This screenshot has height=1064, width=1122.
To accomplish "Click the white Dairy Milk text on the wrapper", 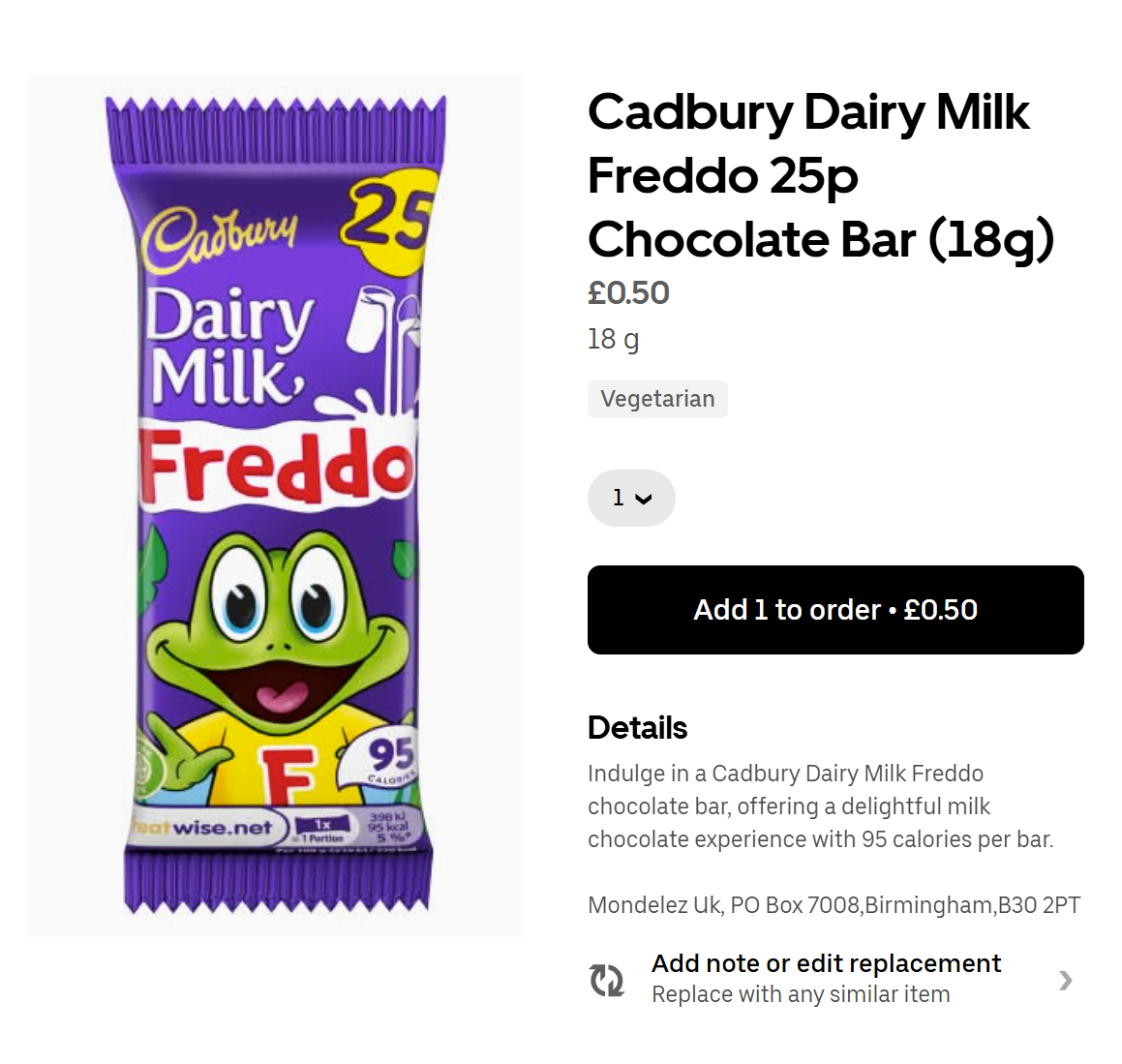I will point(227,346).
